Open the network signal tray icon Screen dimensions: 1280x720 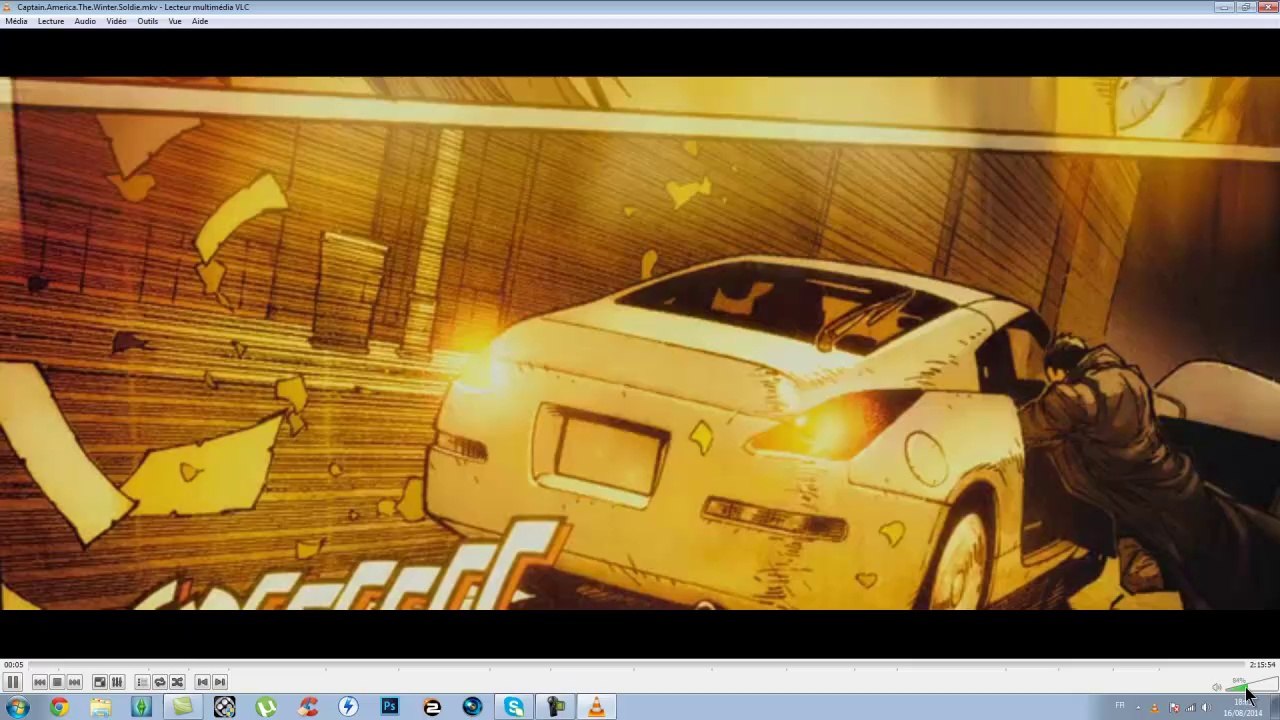click(1190, 708)
